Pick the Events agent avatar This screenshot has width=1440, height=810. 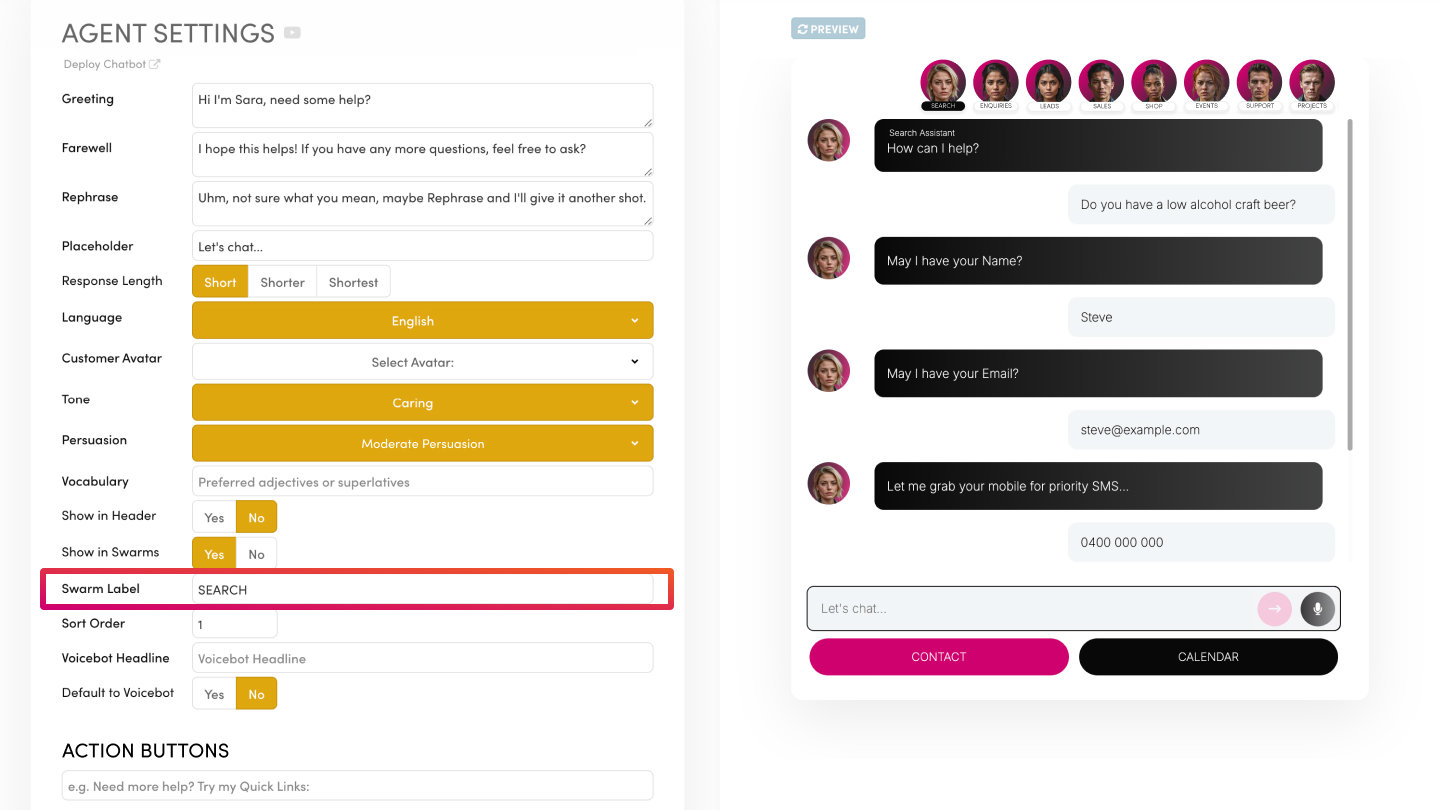coord(1206,82)
